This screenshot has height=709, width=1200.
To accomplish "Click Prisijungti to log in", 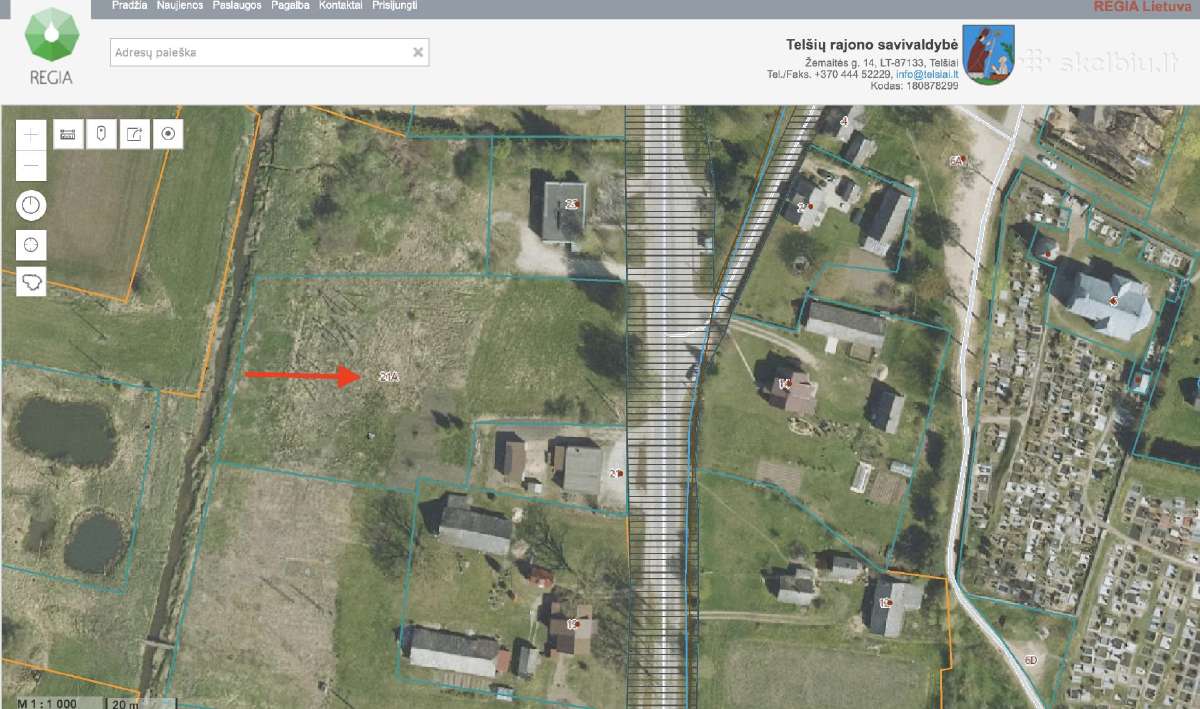I will pyautogui.click(x=394, y=6).
